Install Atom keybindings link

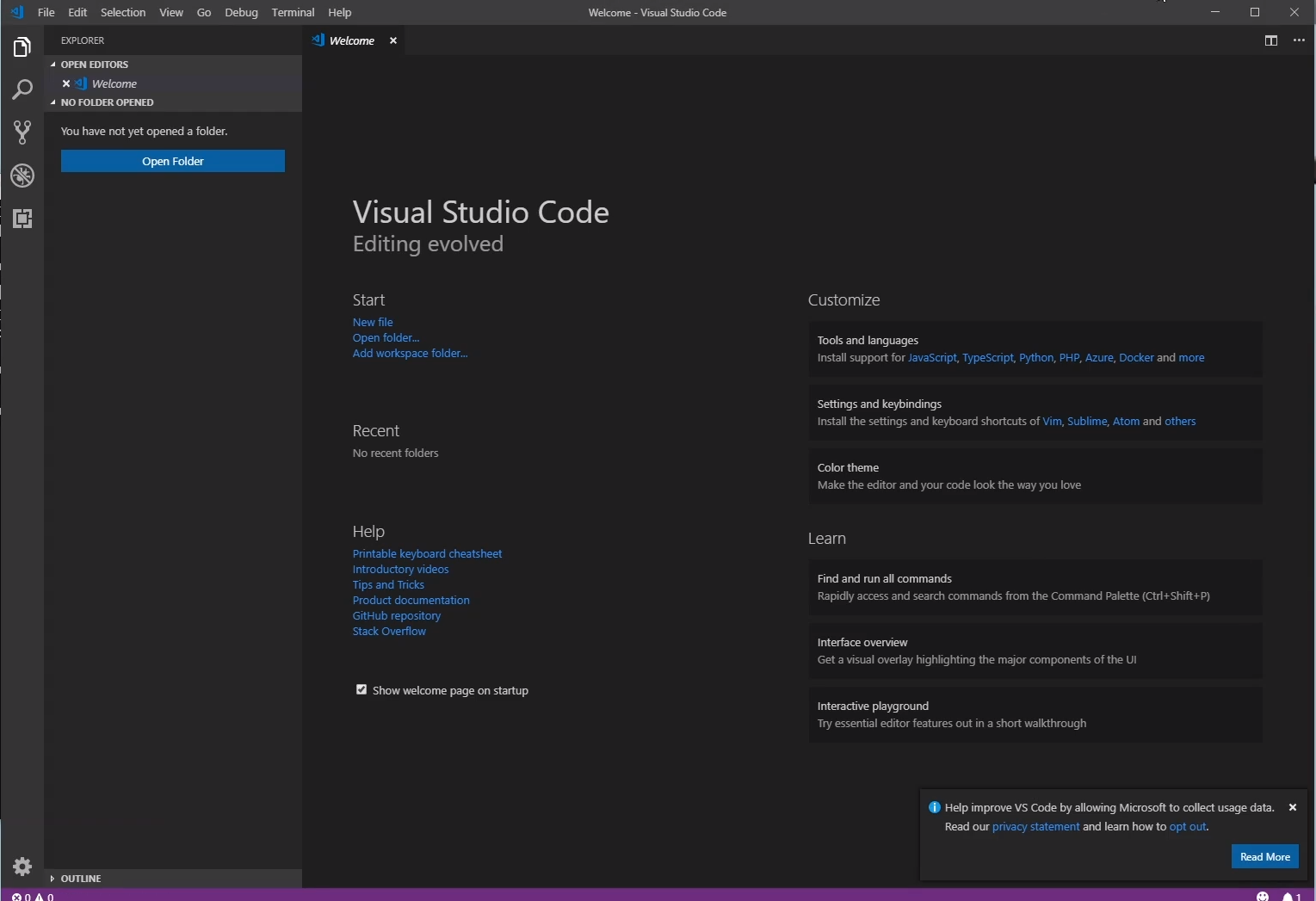click(x=1126, y=421)
